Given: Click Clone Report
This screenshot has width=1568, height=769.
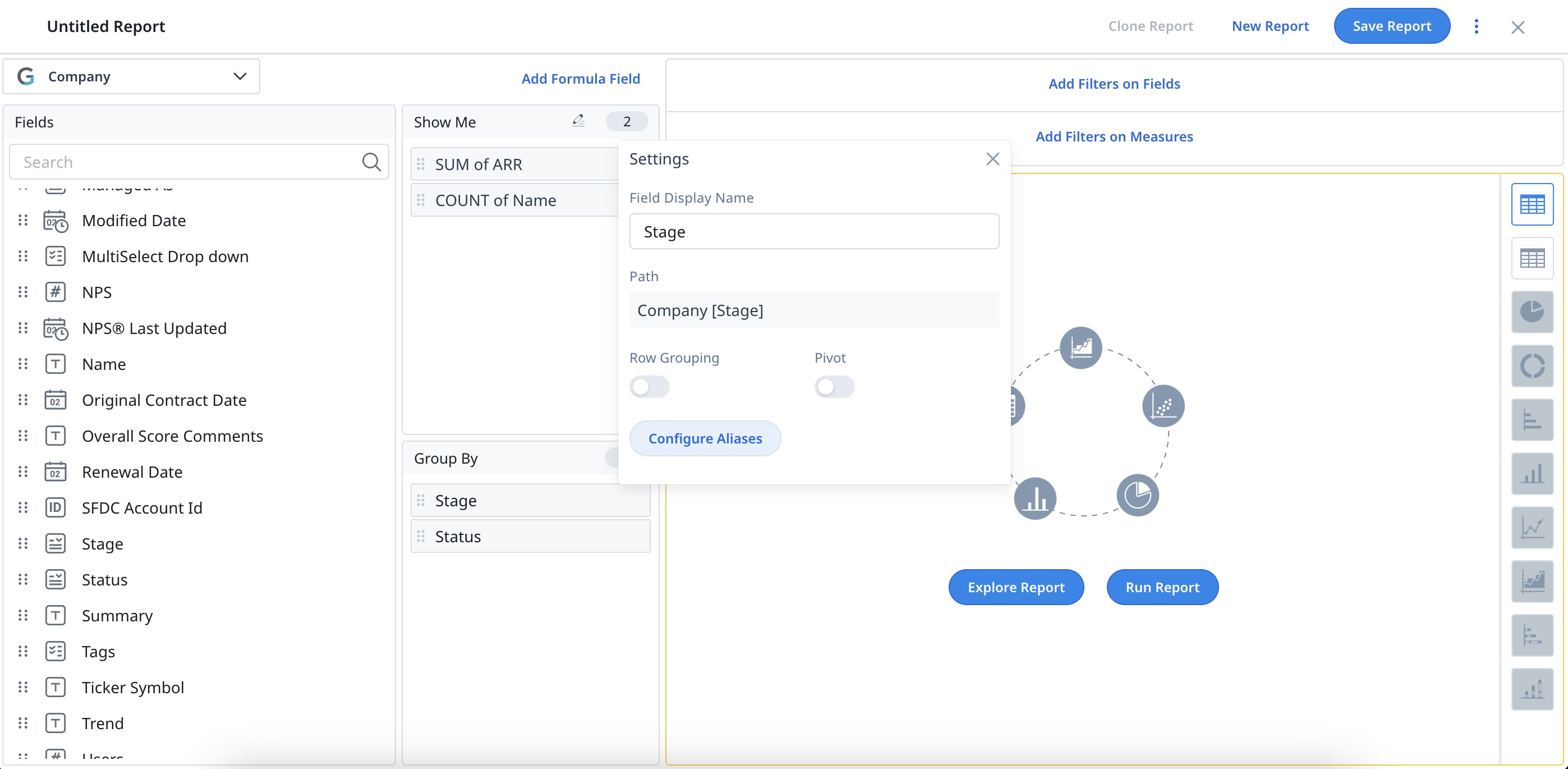Looking at the screenshot, I should tap(1151, 26).
